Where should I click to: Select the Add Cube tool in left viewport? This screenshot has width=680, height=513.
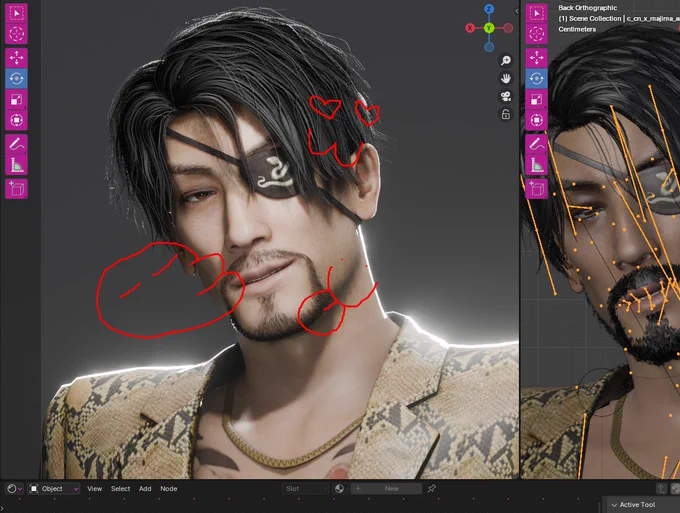[x=16, y=189]
